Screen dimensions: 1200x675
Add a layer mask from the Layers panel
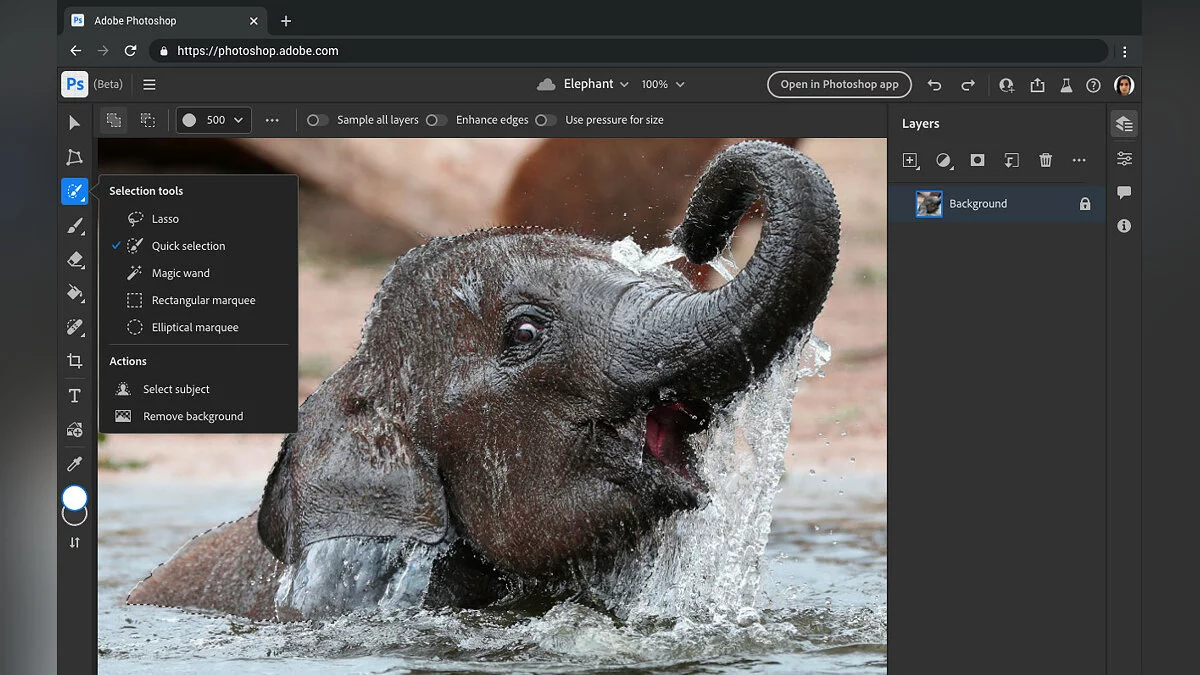coord(977,160)
